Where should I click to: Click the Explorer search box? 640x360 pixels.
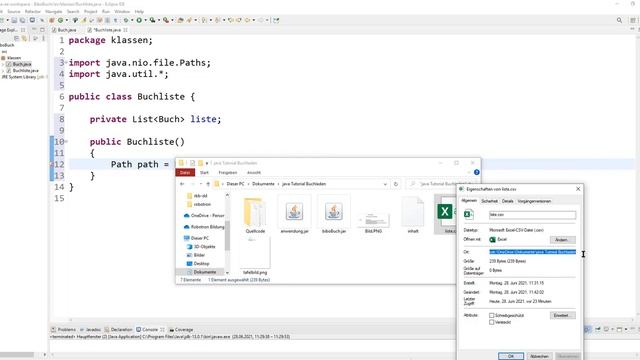439,184
